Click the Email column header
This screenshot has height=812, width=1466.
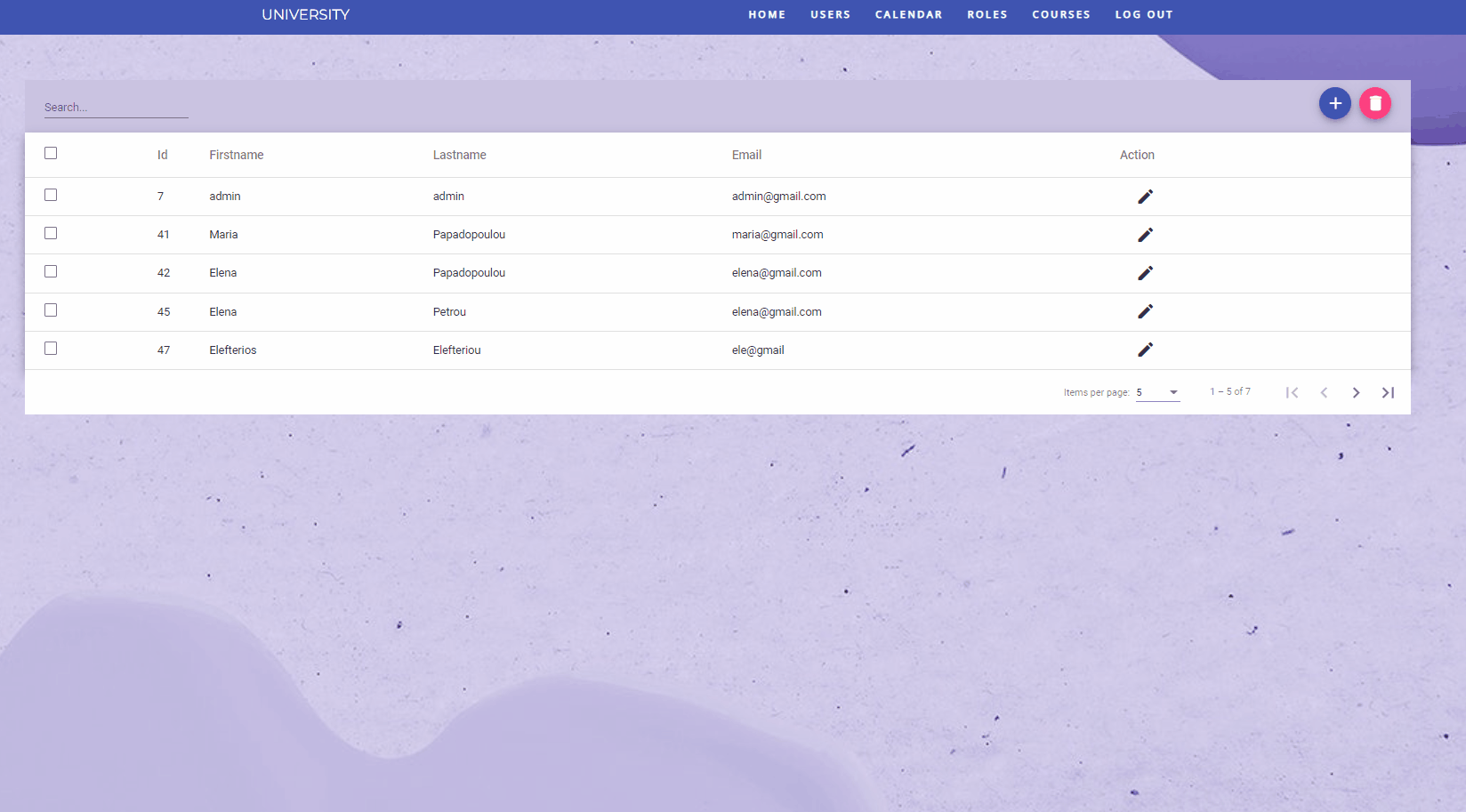746,155
